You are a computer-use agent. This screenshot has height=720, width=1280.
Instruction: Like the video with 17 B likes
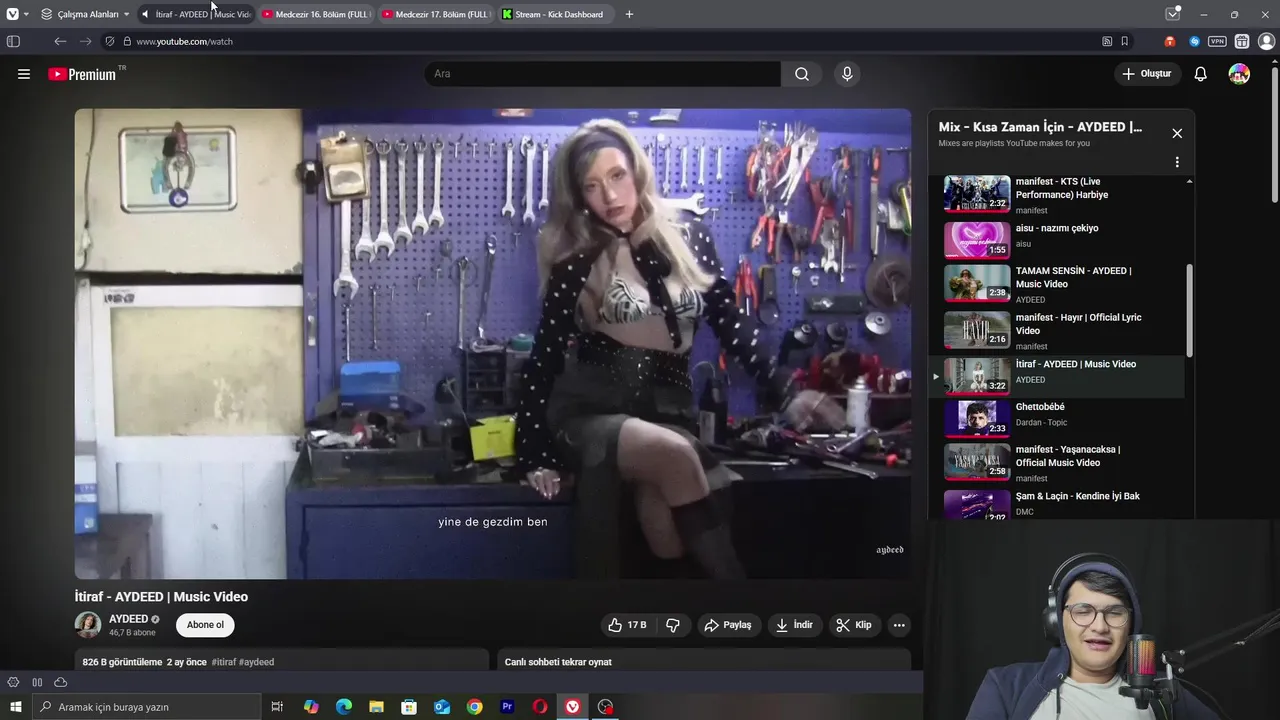point(627,625)
